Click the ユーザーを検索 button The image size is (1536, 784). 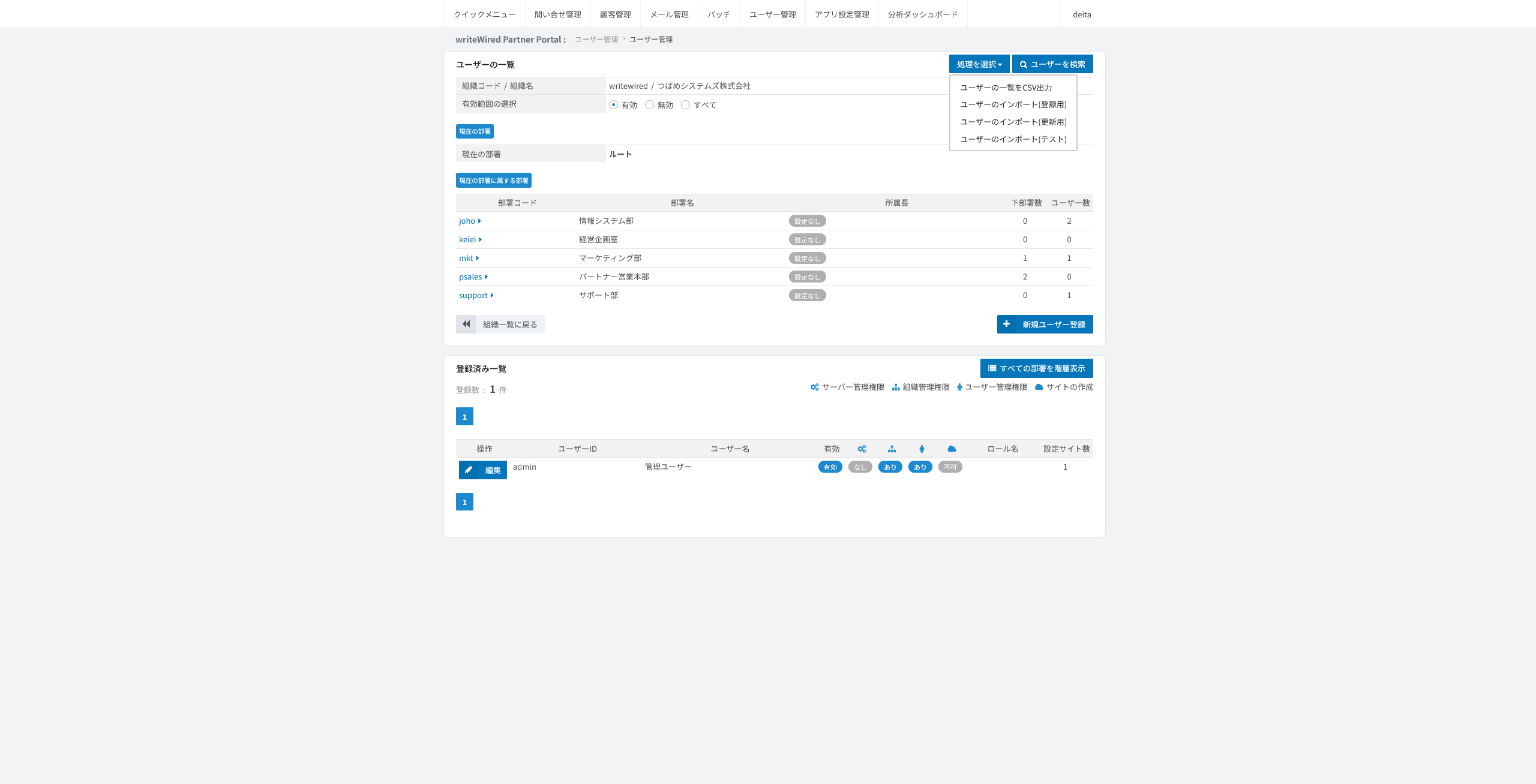pyautogui.click(x=1052, y=64)
